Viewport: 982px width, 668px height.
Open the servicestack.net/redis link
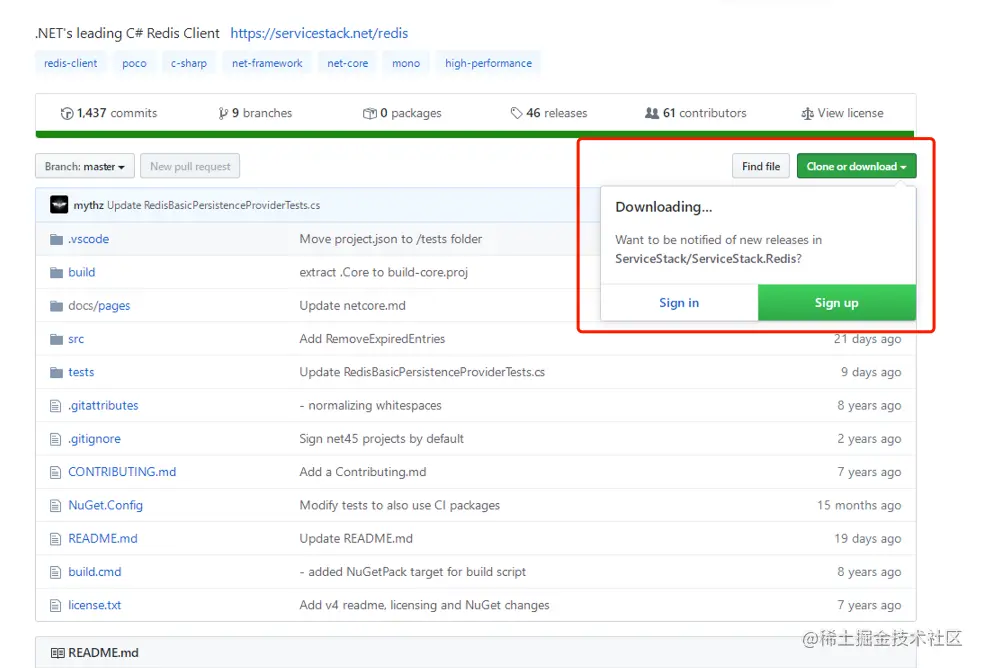319,33
